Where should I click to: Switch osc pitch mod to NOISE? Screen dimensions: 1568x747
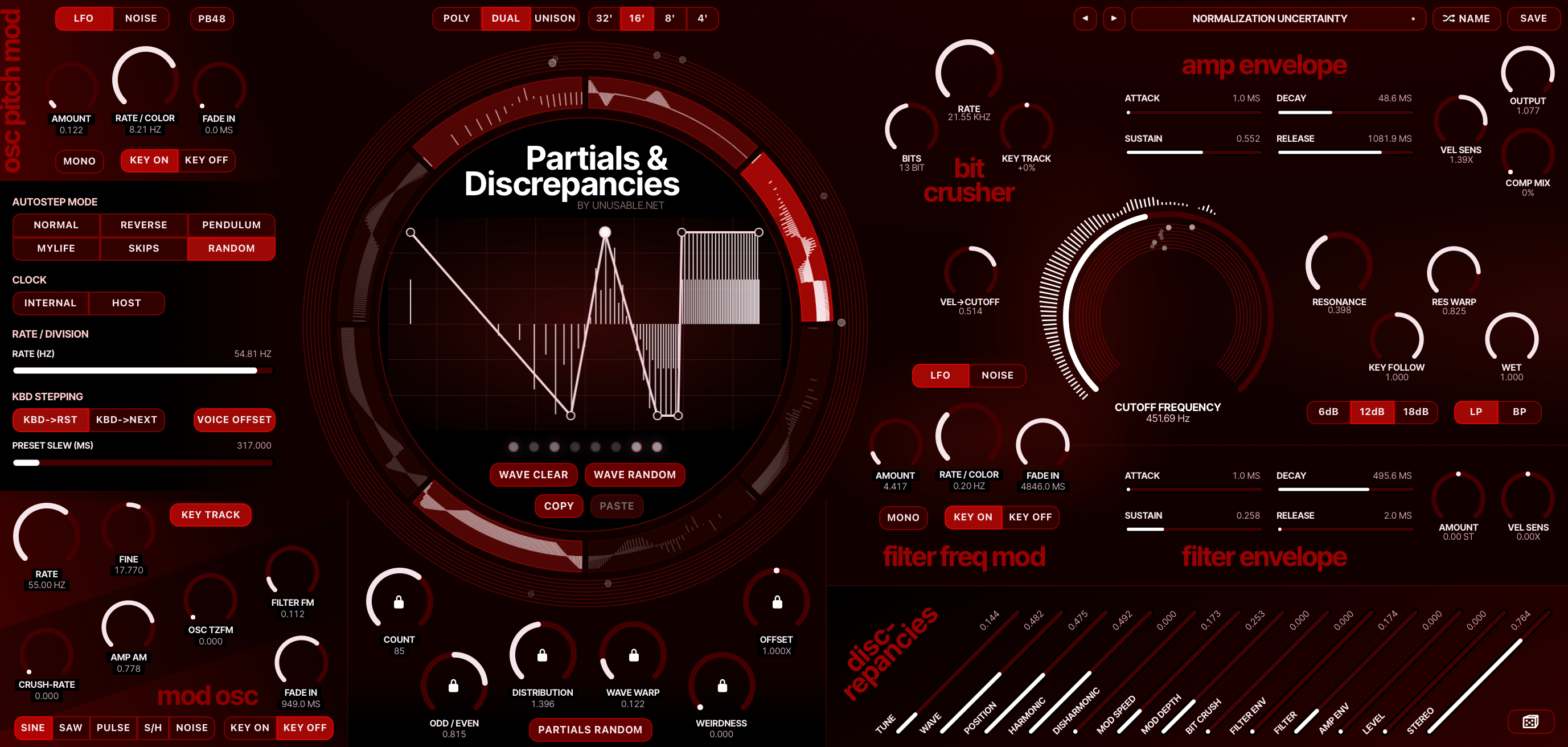click(141, 18)
